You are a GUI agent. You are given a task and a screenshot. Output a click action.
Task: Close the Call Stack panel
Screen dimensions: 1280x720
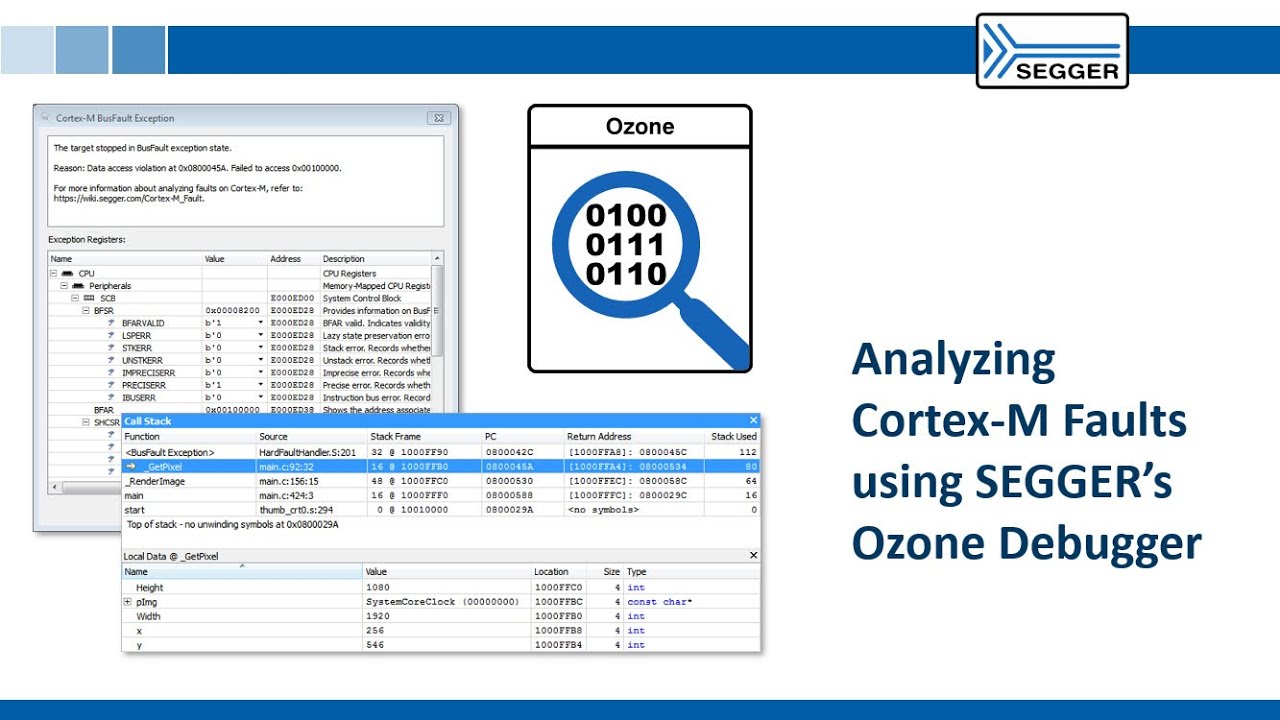(754, 421)
